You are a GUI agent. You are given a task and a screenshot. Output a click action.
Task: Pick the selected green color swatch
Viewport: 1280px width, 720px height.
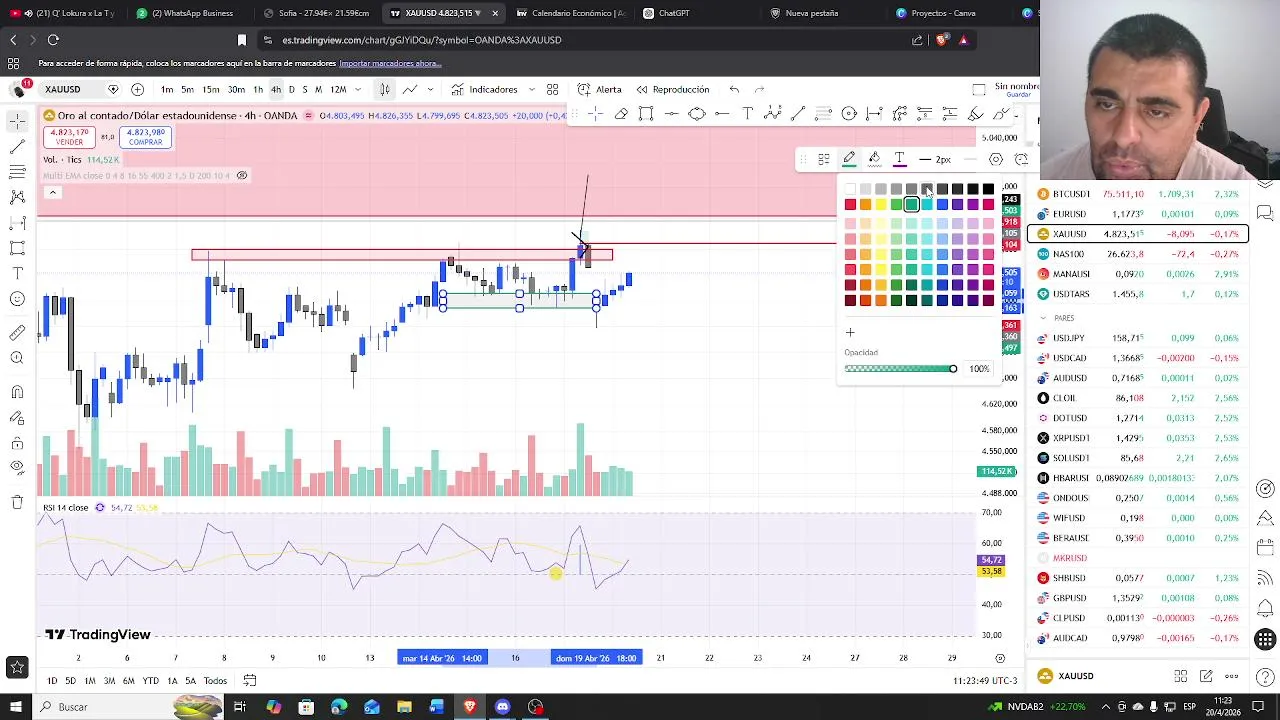click(x=911, y=204)
